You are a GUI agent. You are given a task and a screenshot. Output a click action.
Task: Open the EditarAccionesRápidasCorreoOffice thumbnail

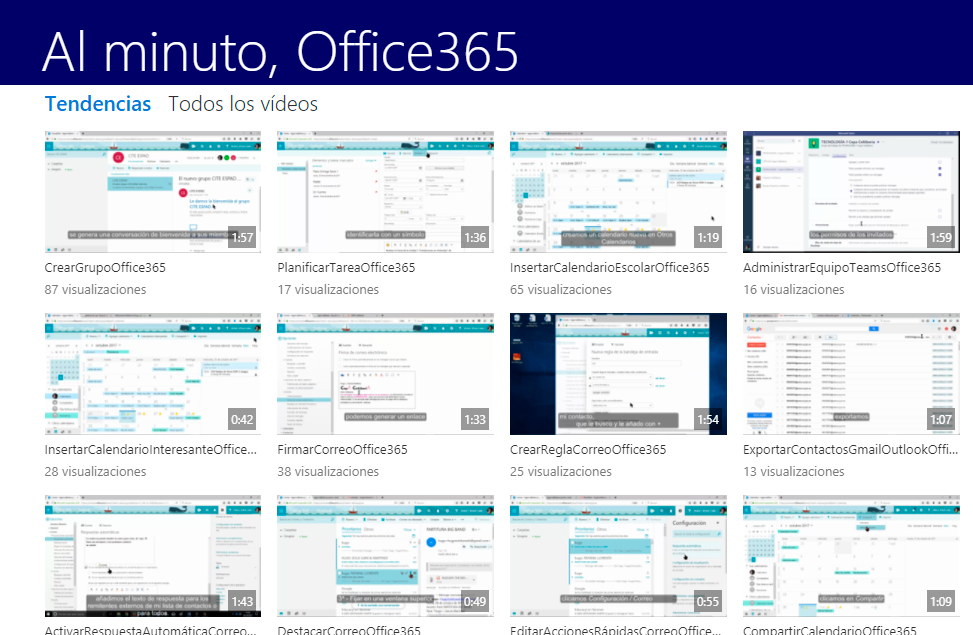[x=618, y=556]
